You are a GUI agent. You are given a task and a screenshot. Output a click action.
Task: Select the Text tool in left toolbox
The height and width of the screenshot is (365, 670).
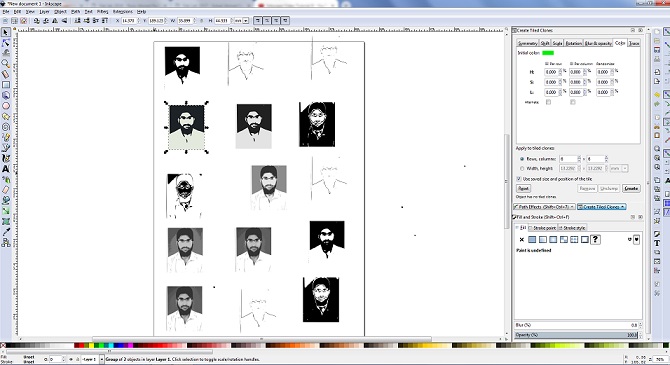tap(6, 169)
